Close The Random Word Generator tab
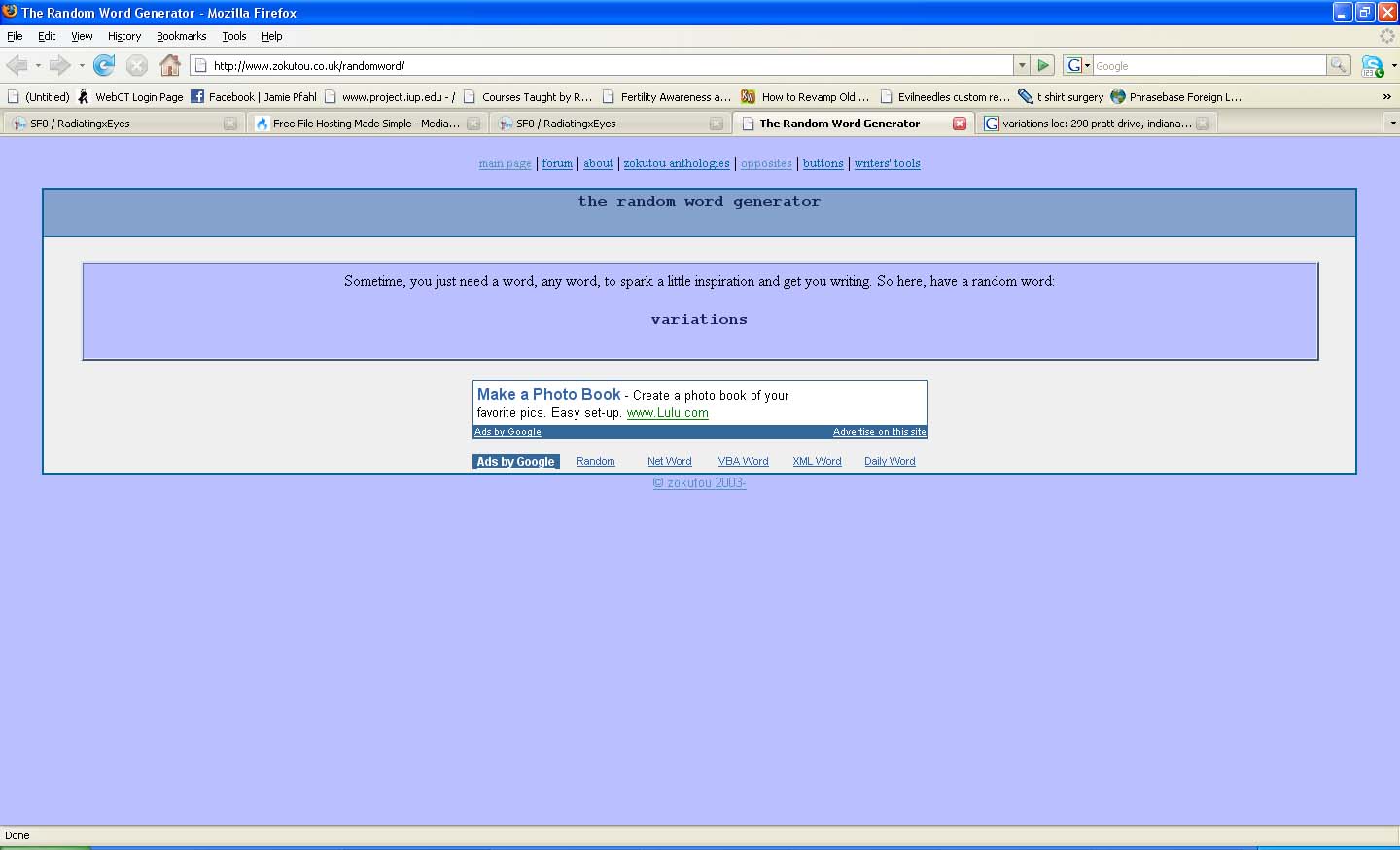This screenshot has width=1400, height=850. (x=959, y=124)
